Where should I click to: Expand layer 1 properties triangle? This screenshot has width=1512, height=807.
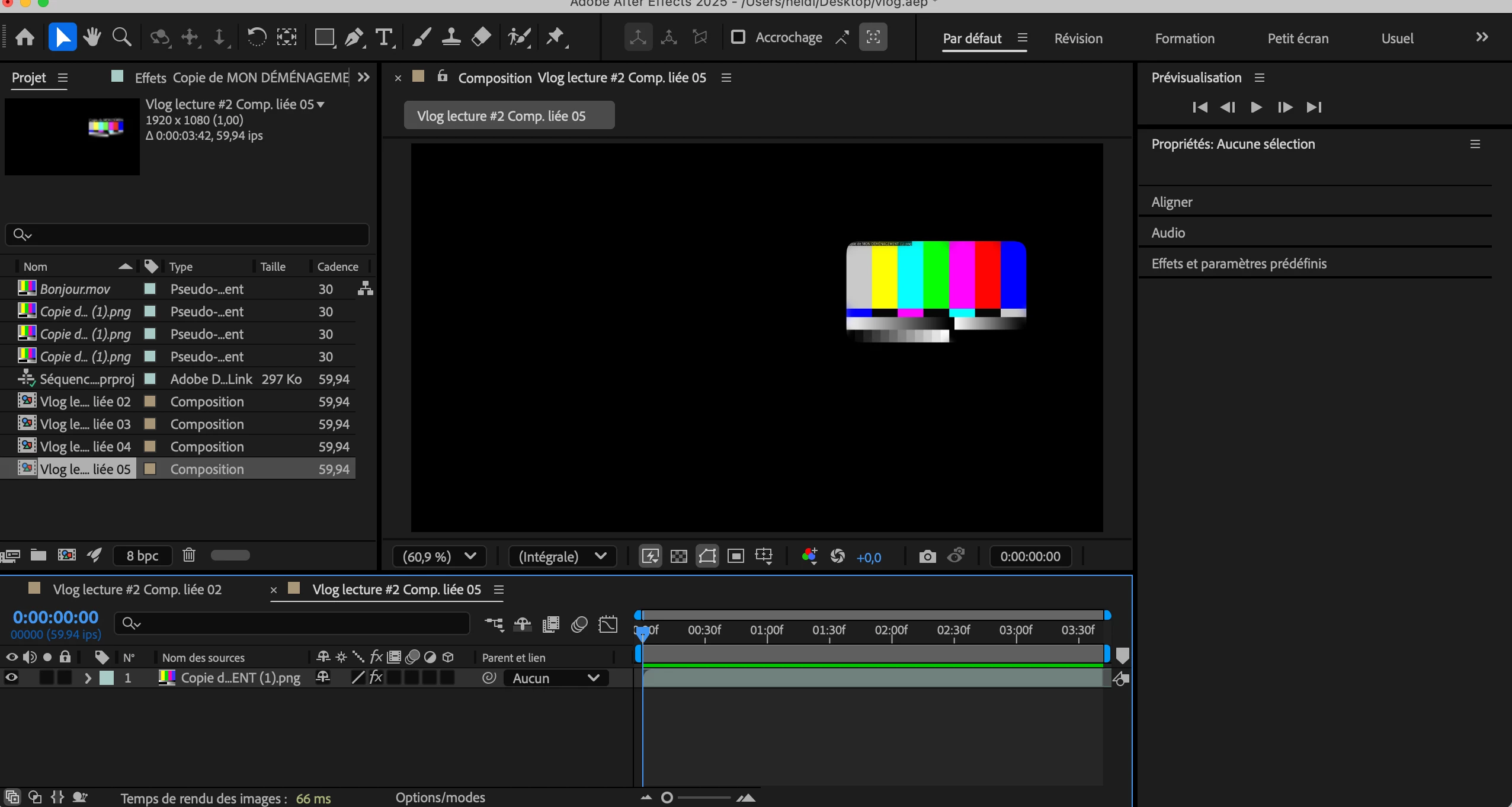click(x=88, y=678)
